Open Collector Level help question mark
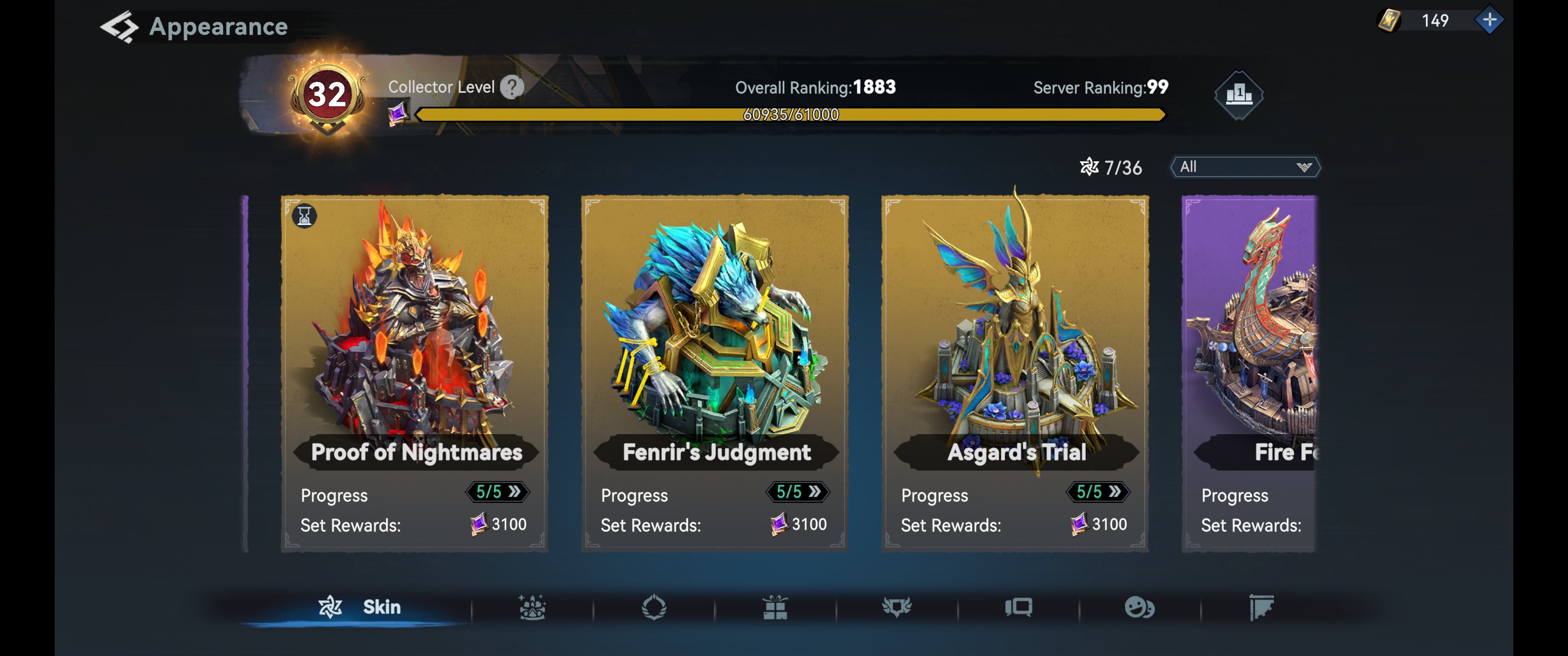 click(x=512, y=87)
